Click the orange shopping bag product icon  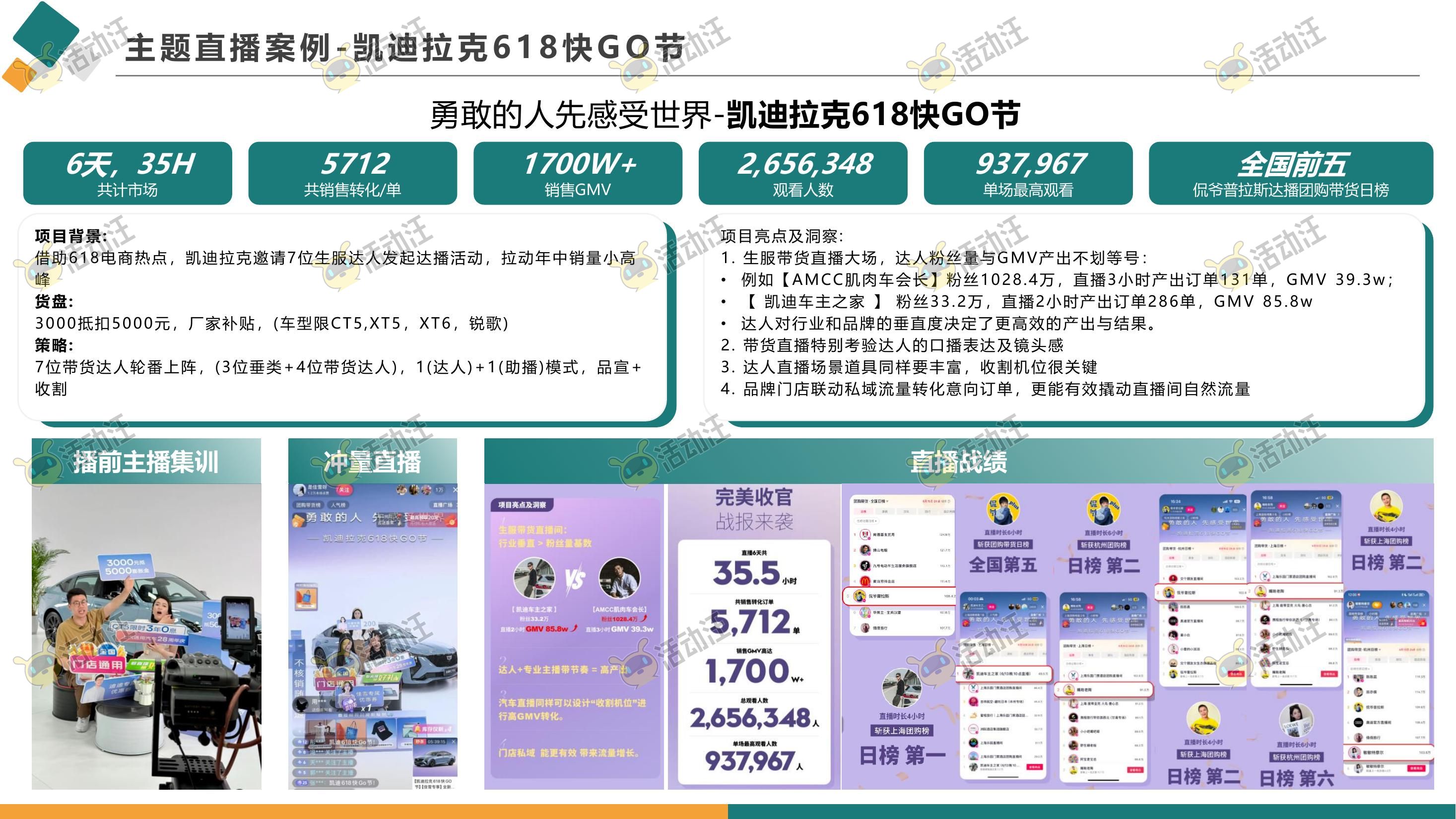point(306,596)
